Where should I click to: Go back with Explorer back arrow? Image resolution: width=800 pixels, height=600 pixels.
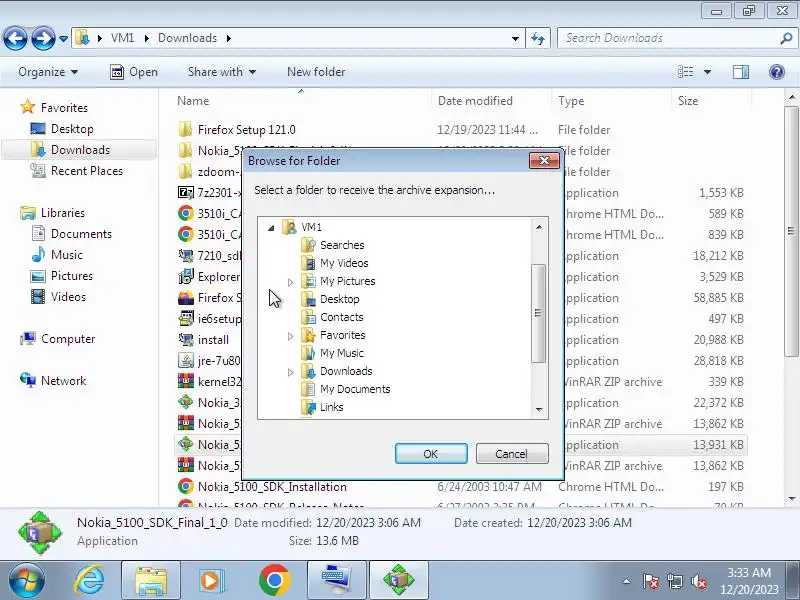pos(15,38)
